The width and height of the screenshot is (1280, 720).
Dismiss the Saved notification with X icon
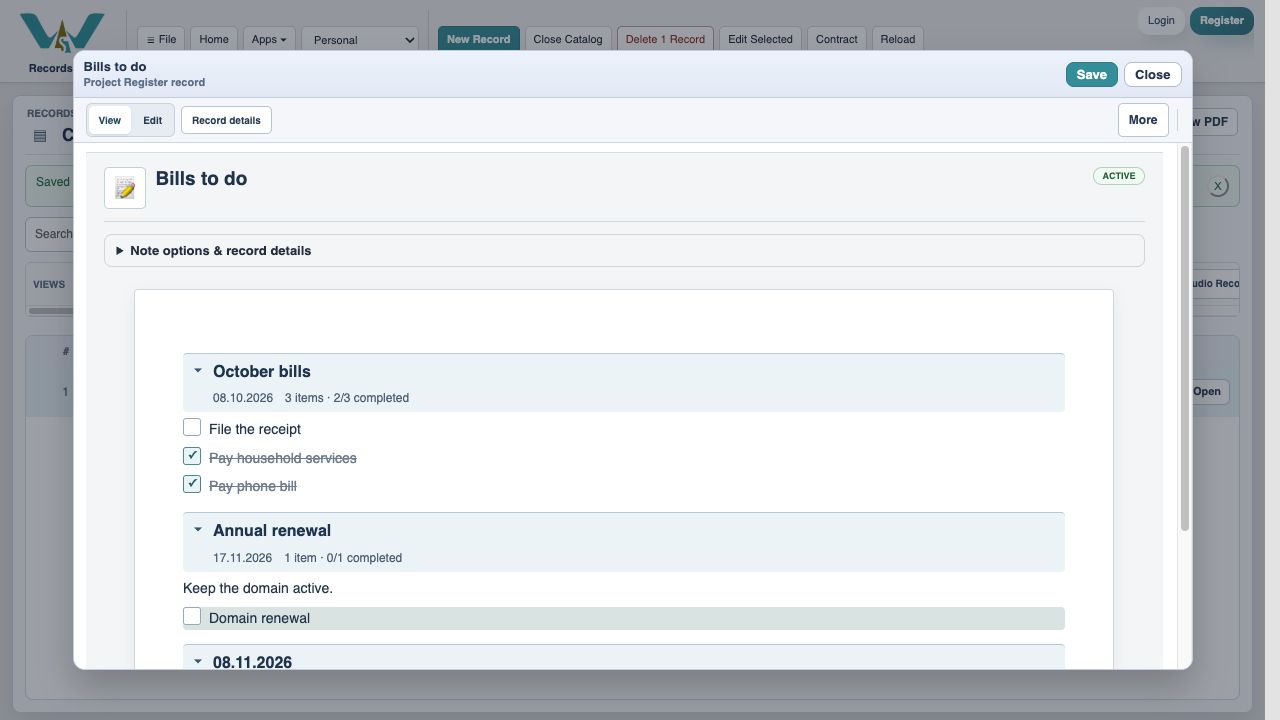(1217, 186)
